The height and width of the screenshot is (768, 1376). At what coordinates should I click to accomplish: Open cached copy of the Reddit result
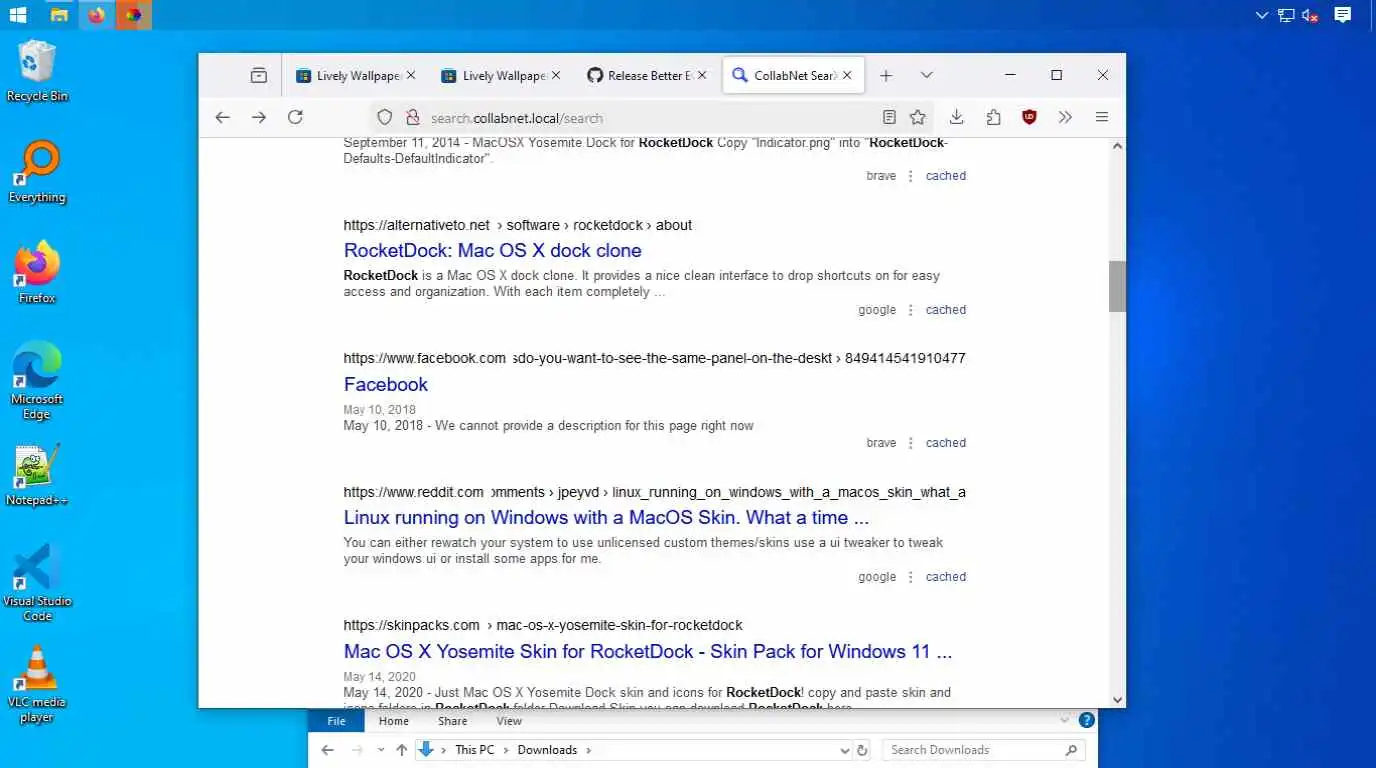[946, 577]
